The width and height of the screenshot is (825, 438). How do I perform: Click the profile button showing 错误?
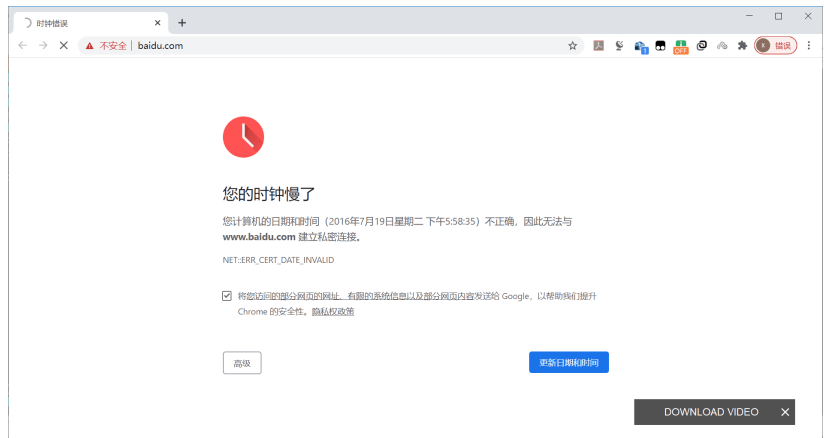tap(776, 46)
